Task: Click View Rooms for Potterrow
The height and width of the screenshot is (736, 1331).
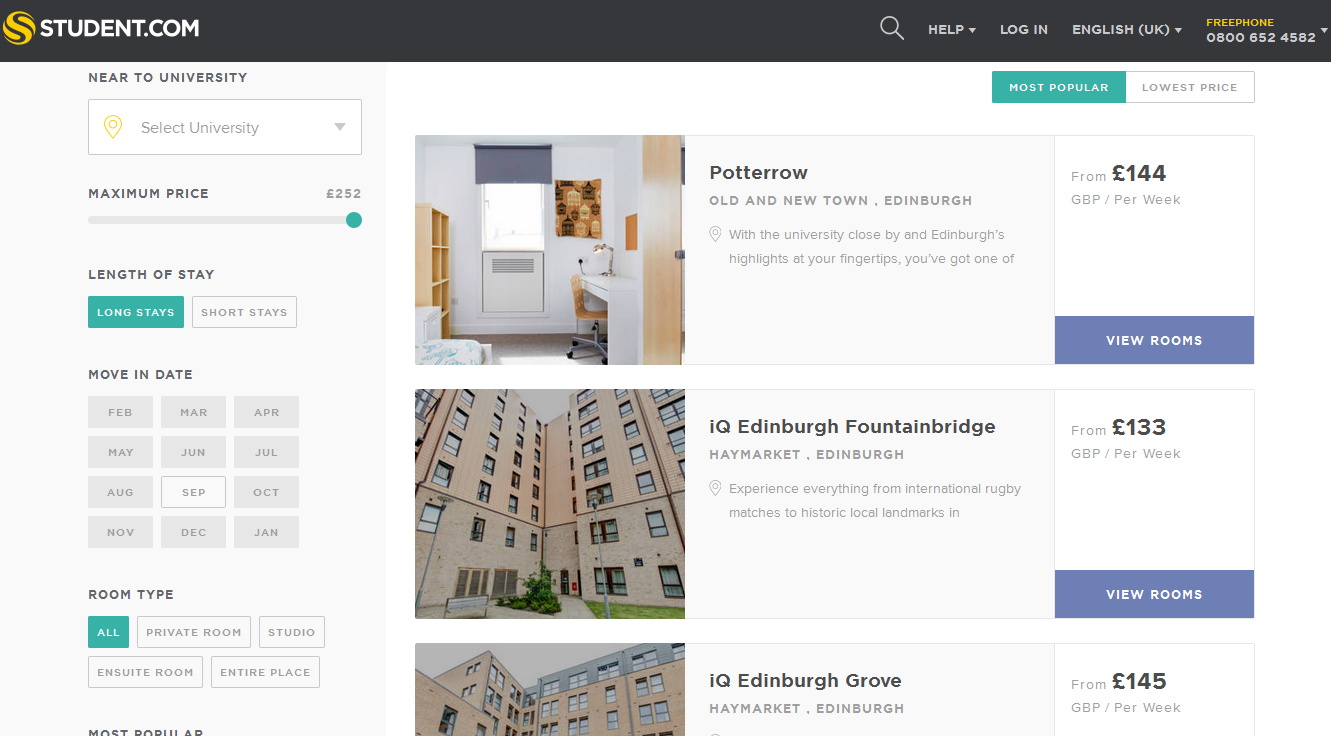Action: (1154, 340)
